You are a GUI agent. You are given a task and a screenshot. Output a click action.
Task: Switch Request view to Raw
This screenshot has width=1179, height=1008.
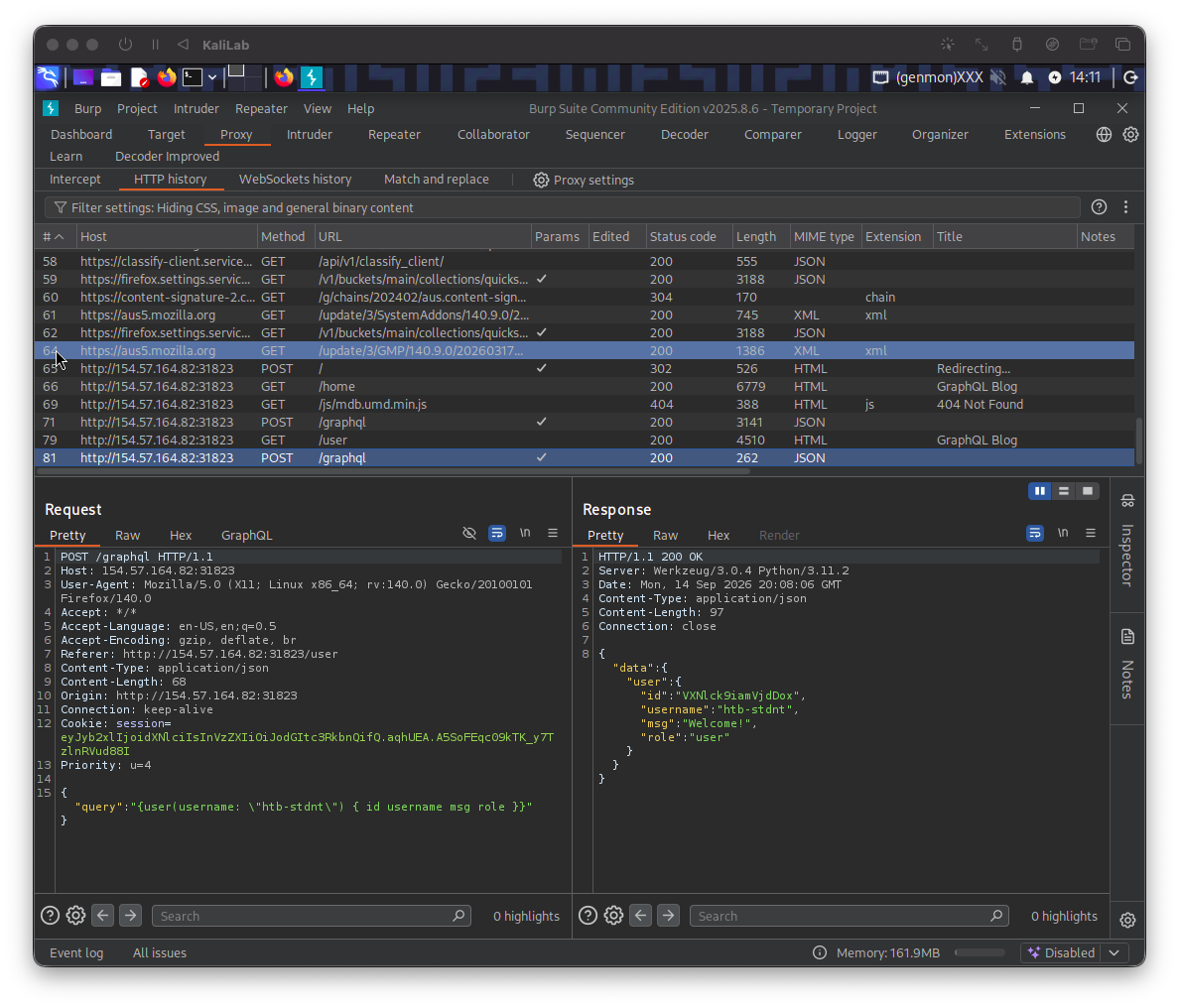pos(127,535)
